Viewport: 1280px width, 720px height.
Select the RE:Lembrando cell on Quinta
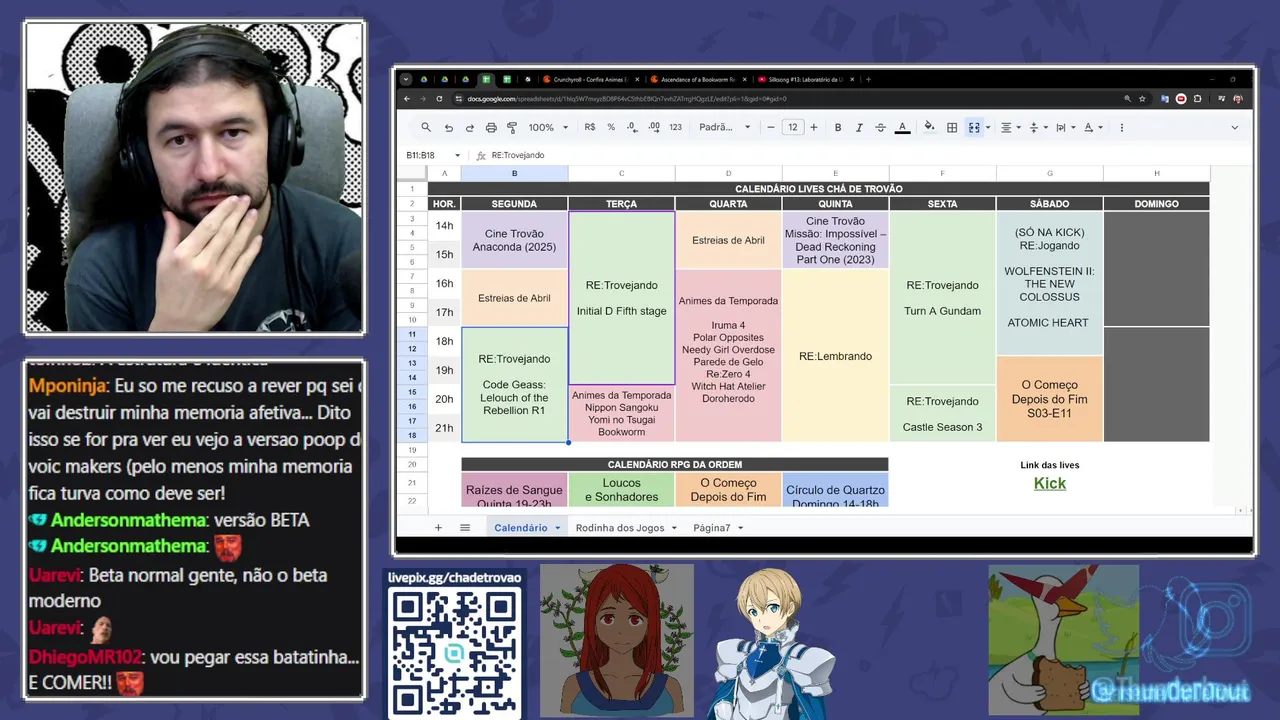835,356
